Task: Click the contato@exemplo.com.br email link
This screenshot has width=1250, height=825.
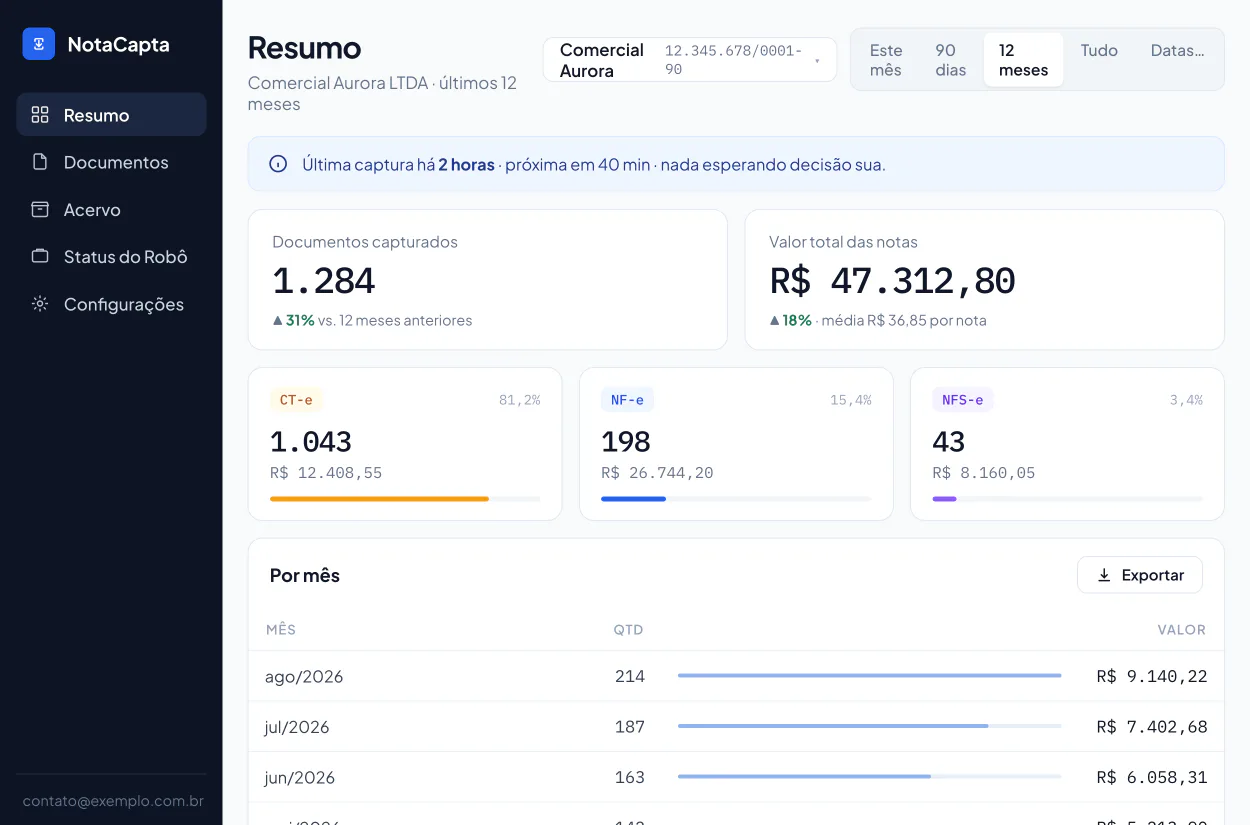Action: tap(113, 801)
